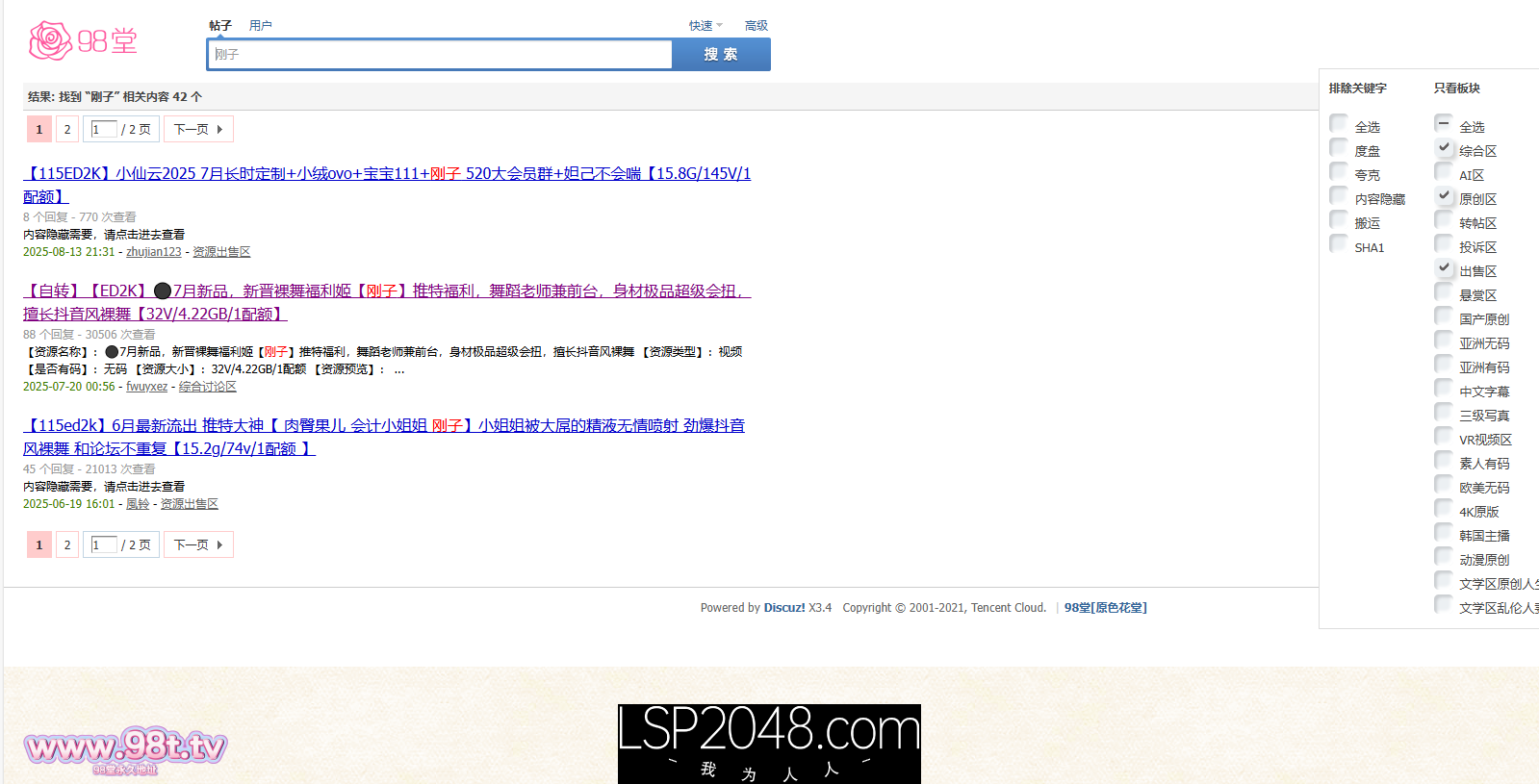This screenshot has height=784, width=1539.
Task: Open the 高级 advanced search link
Action: click(x=756, y=26)
